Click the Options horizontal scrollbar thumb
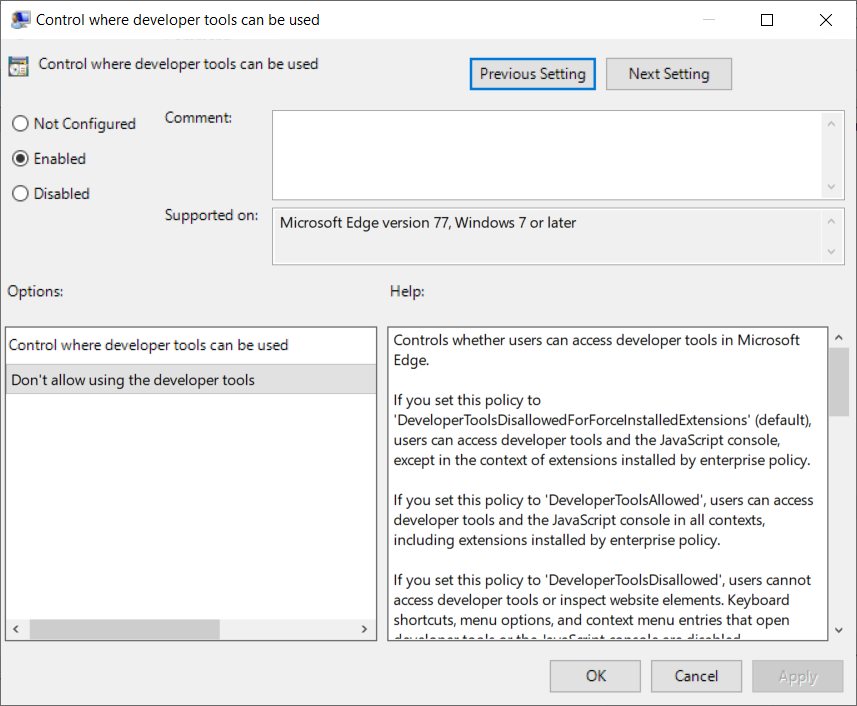Image resolution: width=857 pixels, height=706 pixels. (x=125, y=629)
